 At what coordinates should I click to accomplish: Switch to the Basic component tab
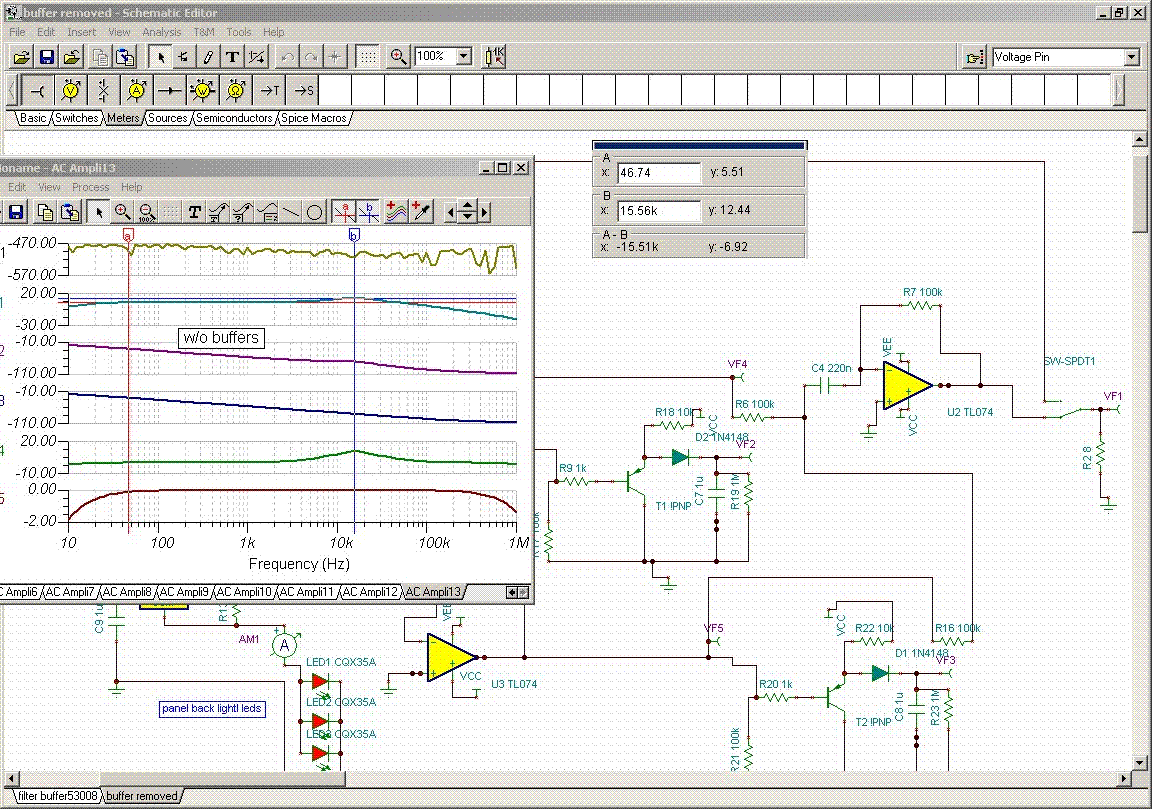[33, 118]
